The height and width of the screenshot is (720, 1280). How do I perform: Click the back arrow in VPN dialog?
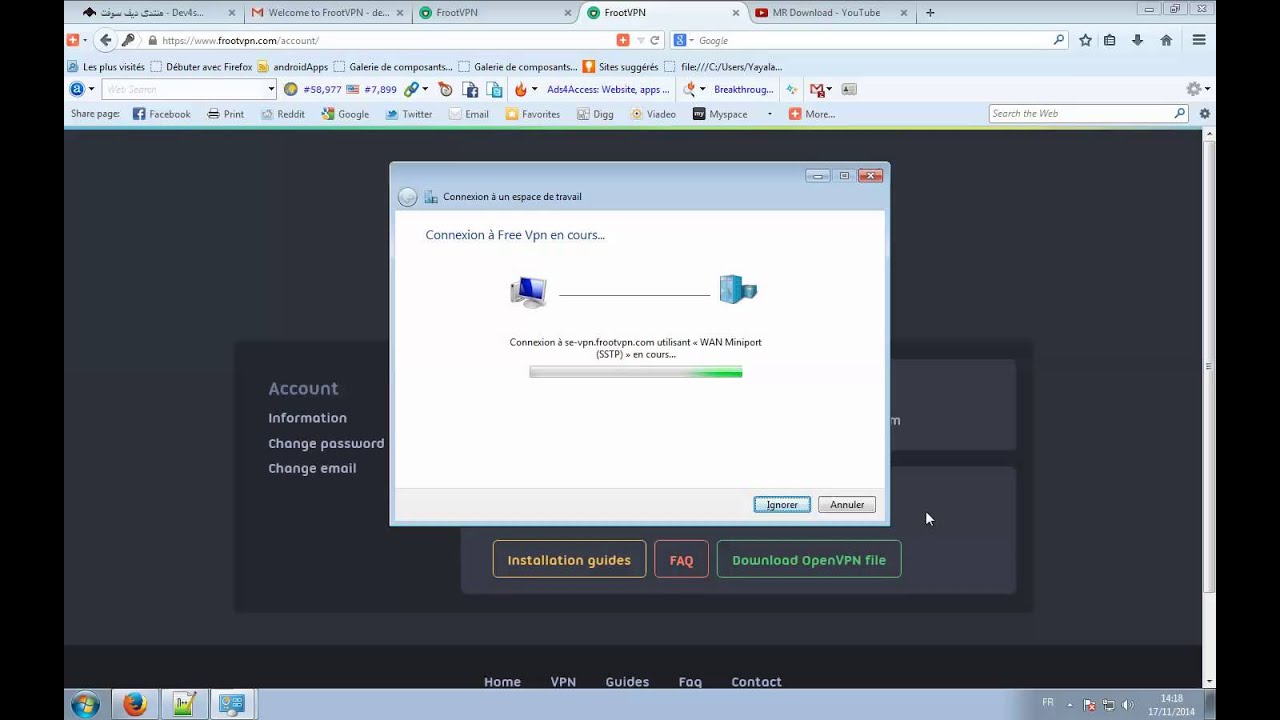[407, 197]
